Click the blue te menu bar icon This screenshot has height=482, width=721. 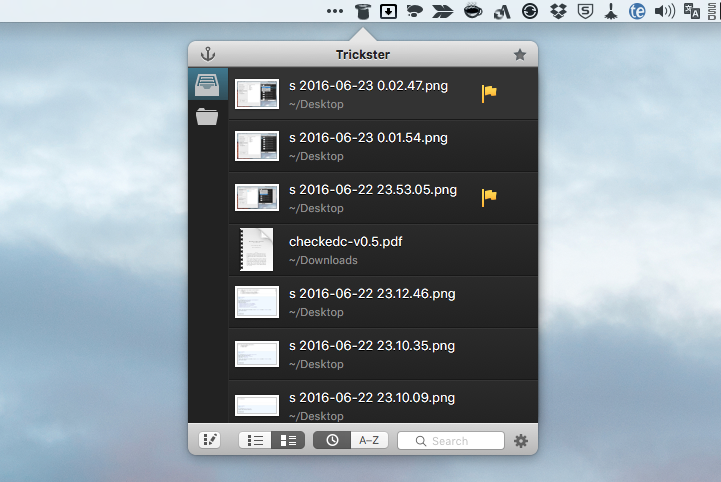(637, 11)
